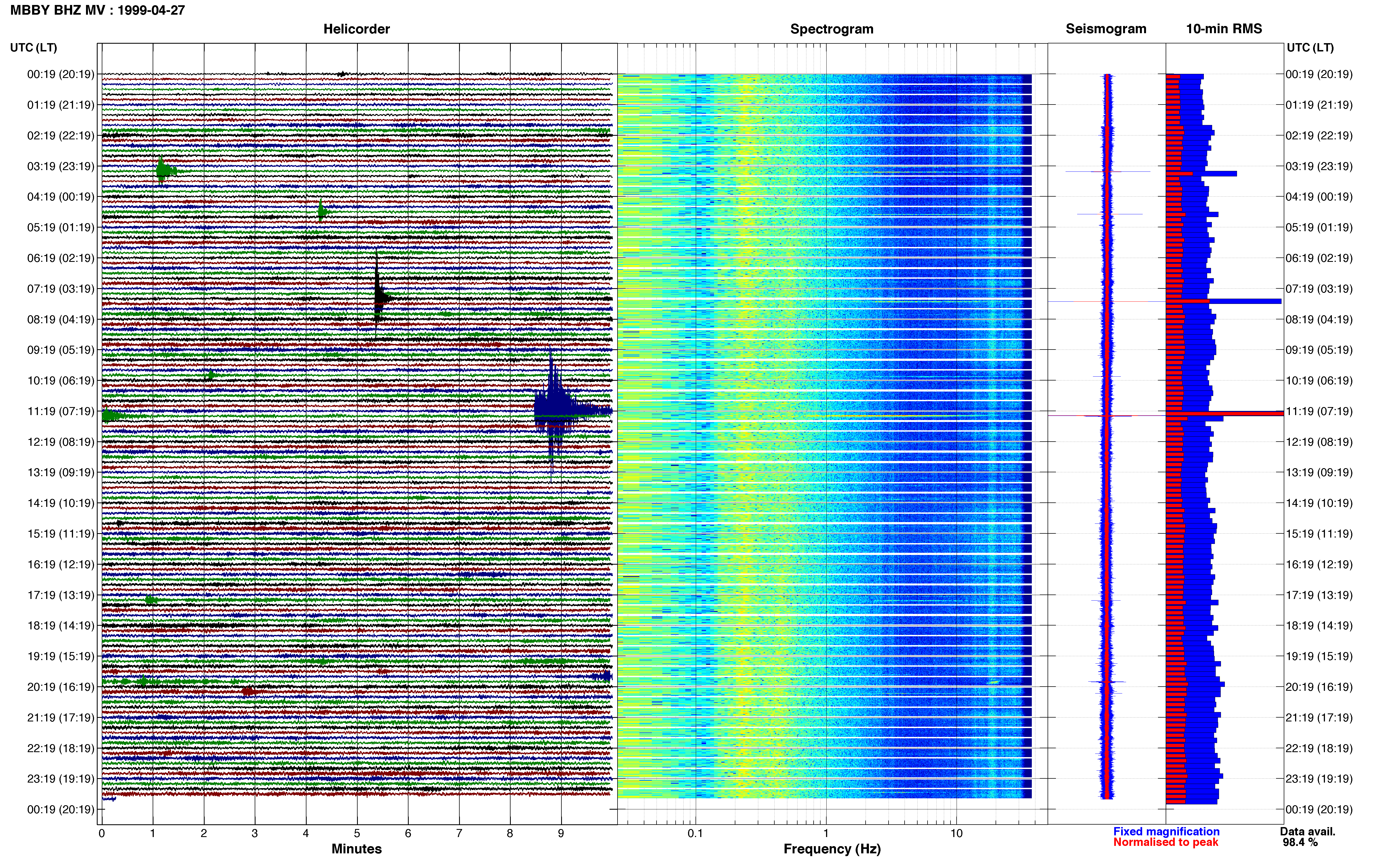The height and width of the screenshot is (868, 1388).
Task: Click the 98.4 % data availability value
Action: [x=1300, y=843]
